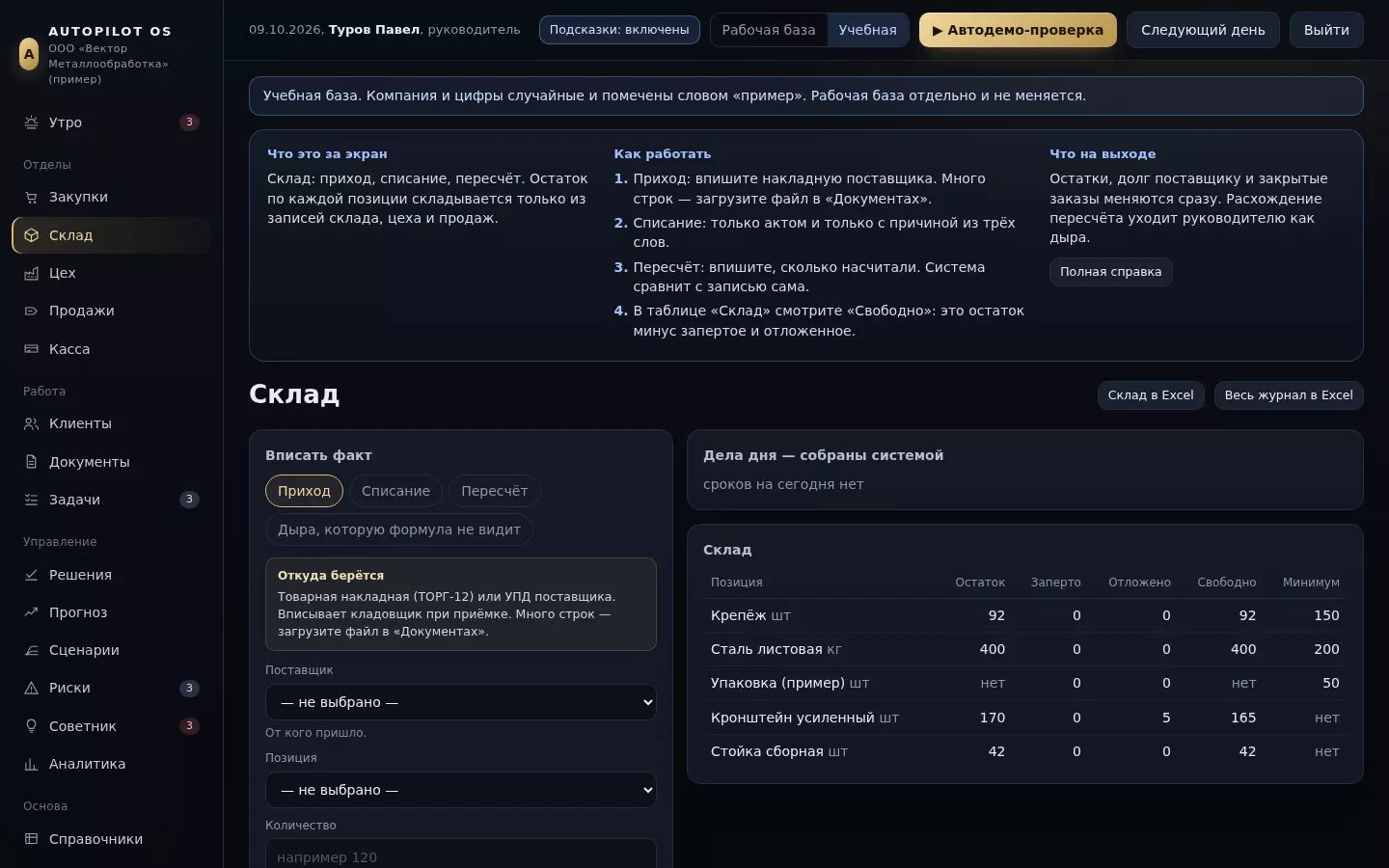Click the Советник lightbulb icon
The image size is (1389, 868).
(31, 726)
